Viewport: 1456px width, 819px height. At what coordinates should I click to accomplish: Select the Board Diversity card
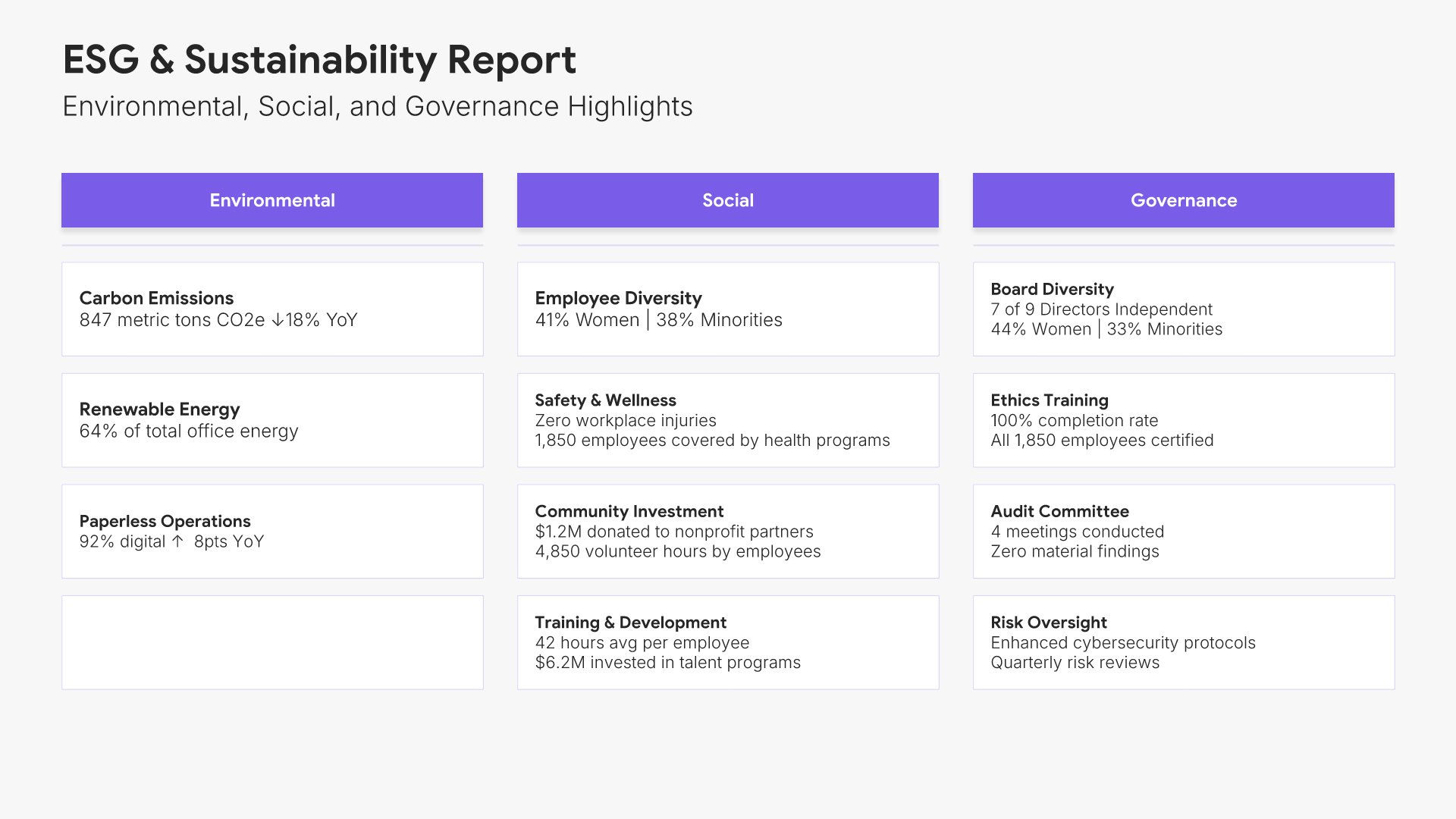click(x=1183, y=309)
